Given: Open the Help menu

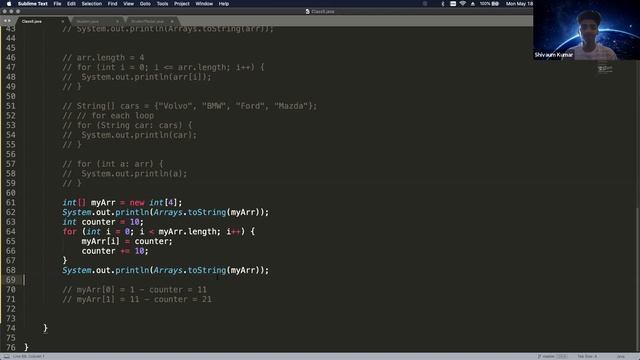Looking at the screenshot, I should [x=223, y=4].
